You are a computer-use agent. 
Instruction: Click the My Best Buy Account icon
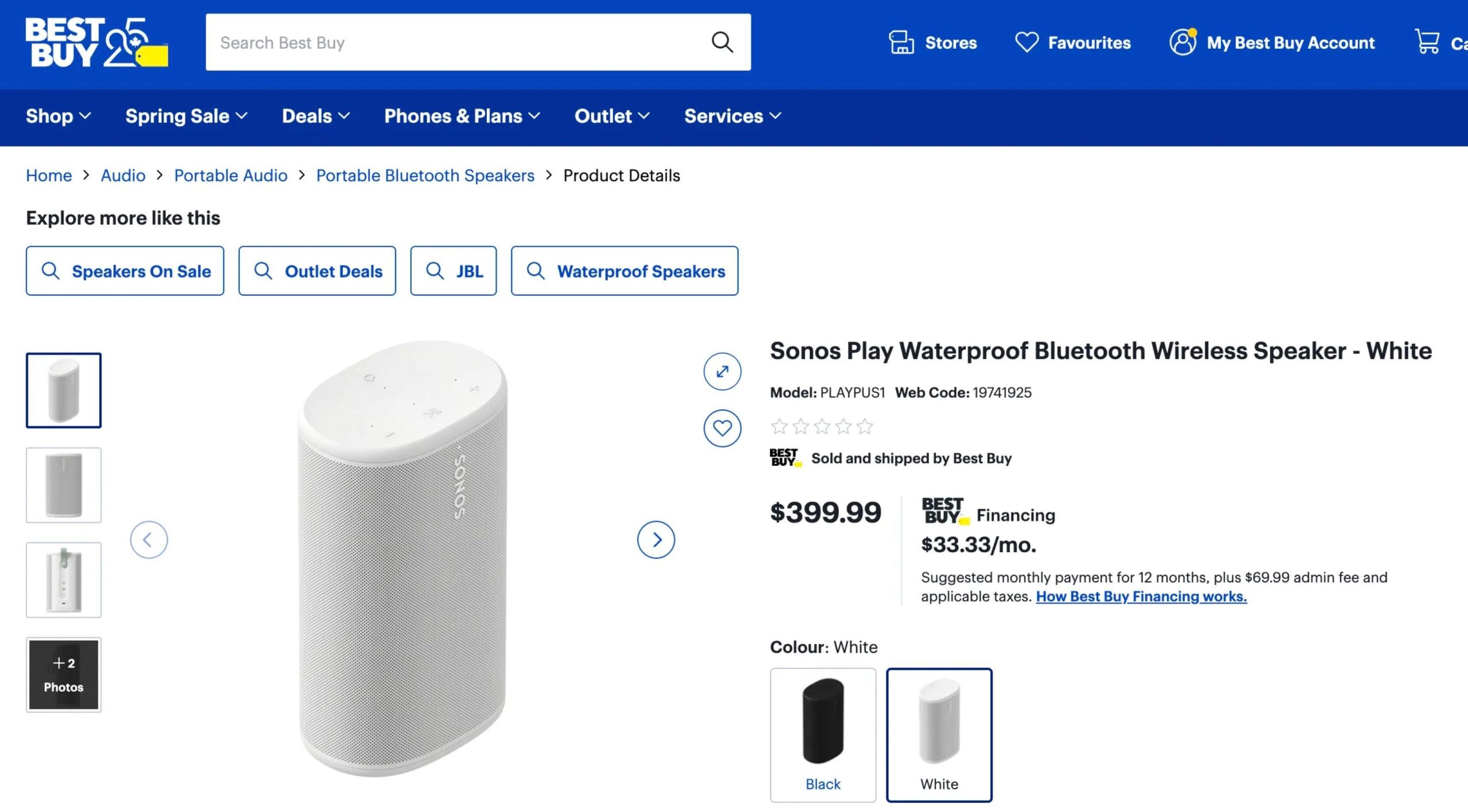[x=1182, y=42]
